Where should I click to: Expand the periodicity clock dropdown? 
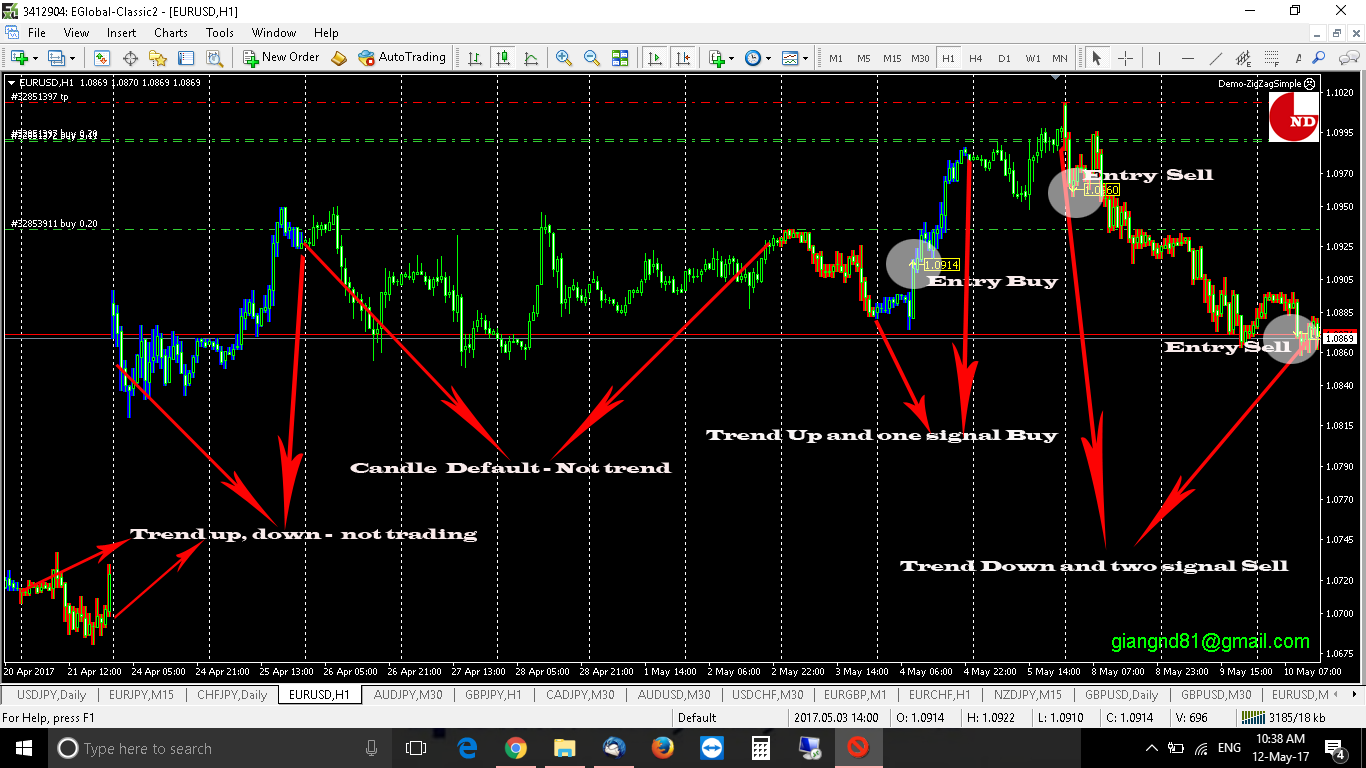tap(768, 58)
